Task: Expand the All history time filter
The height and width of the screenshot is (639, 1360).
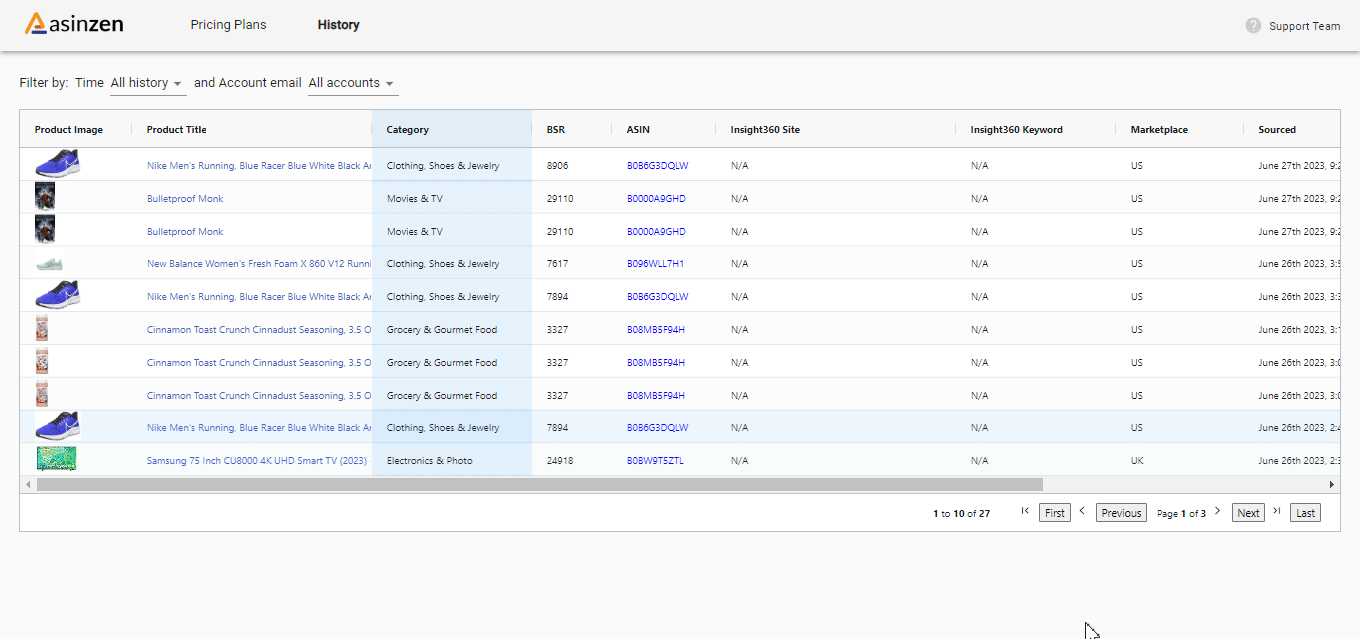Action: tap(147, 83)
